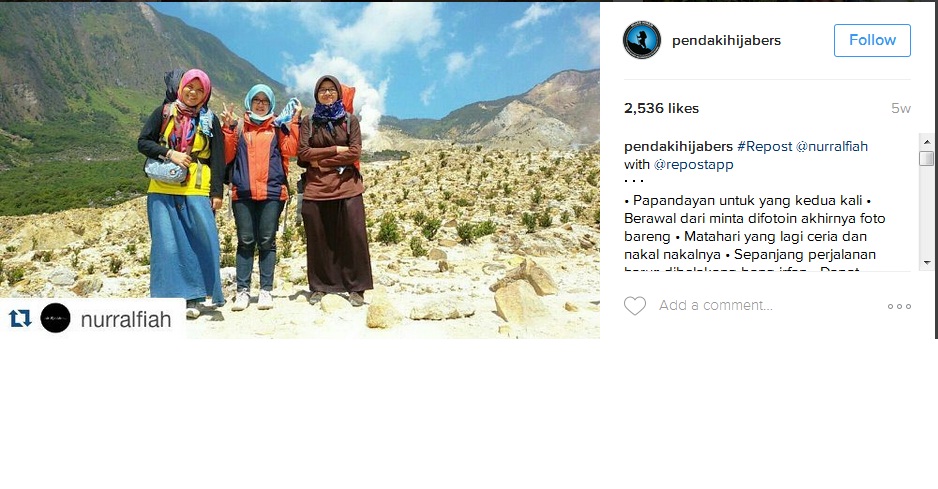Click pendakihijabers name in the caption
938x489 pixels.
tap(678, 147)
